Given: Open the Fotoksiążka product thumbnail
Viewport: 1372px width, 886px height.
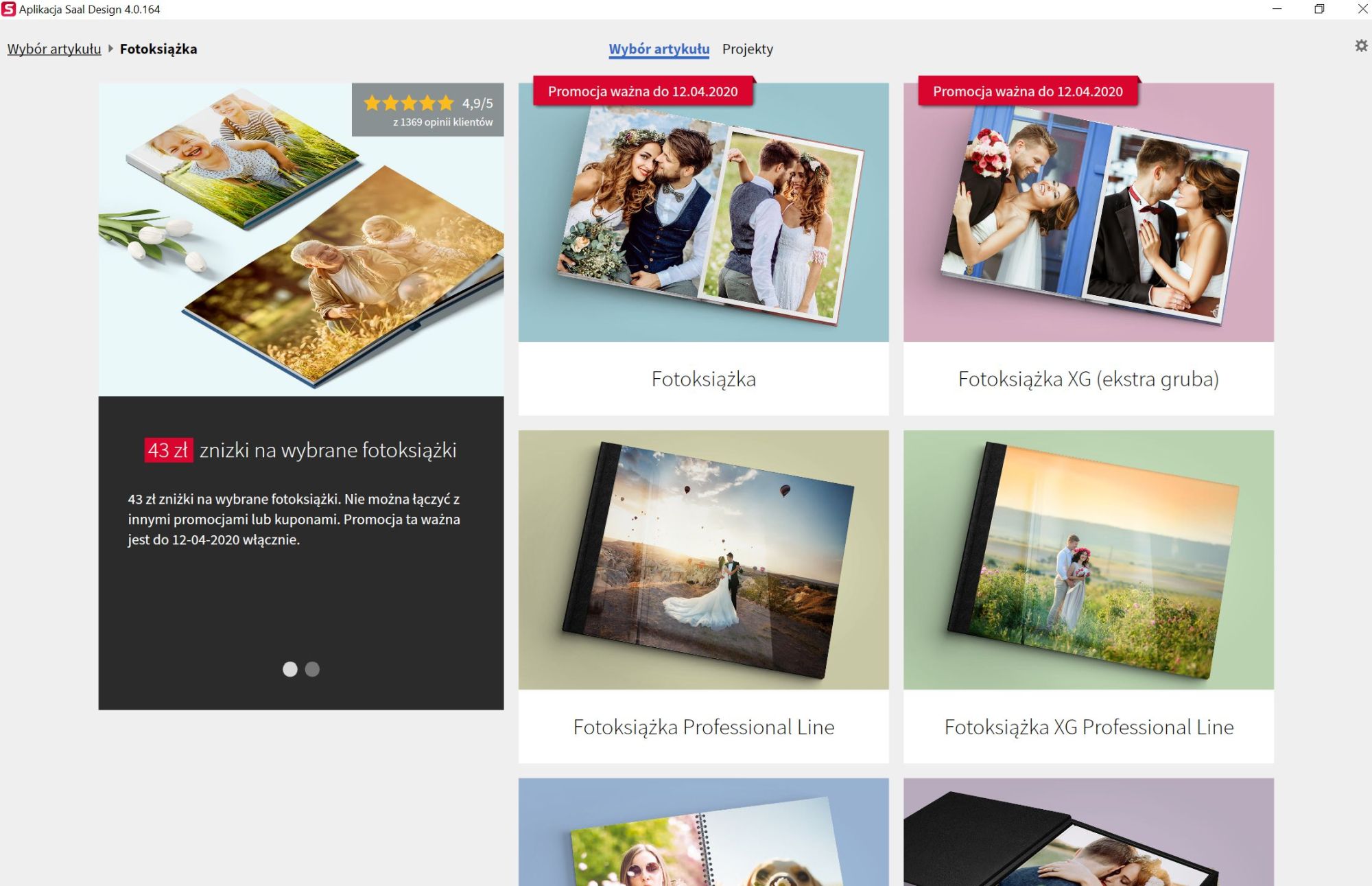Looking at the screenshot, I should click(703, 213).
